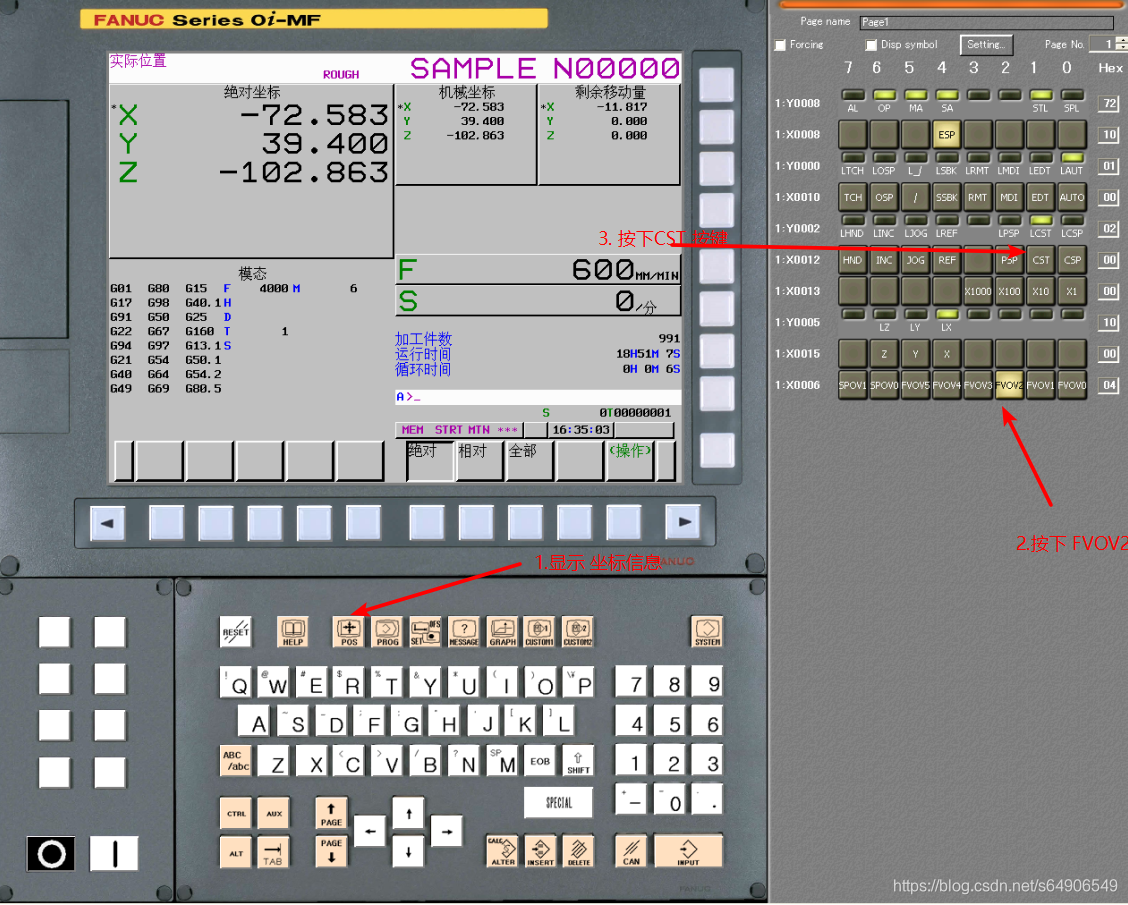Click the PAGE up key
The height and width of the screenshot is (905, 1128).
pos(331,813)
